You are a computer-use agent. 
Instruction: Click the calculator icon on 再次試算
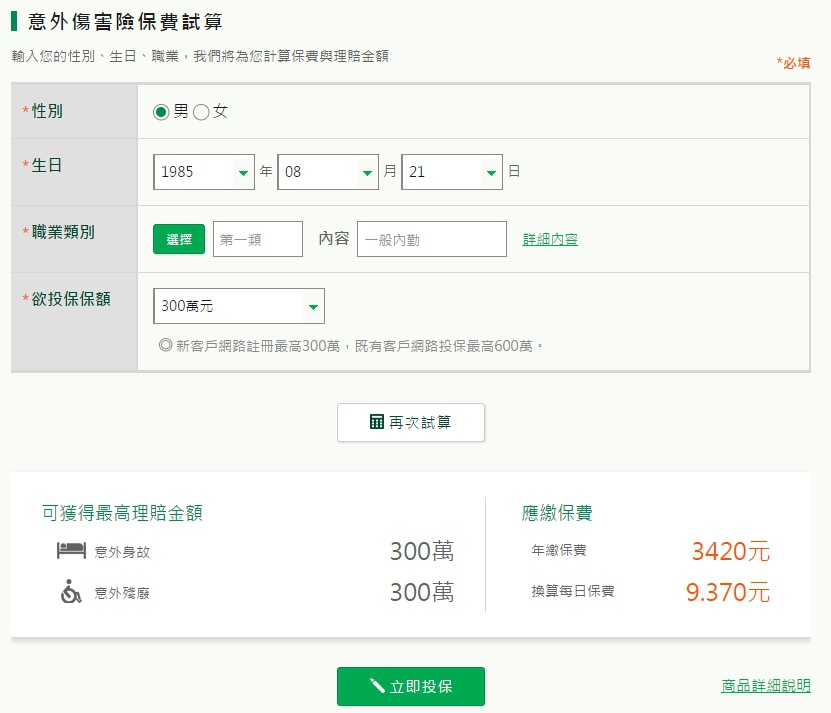point(377,421)
